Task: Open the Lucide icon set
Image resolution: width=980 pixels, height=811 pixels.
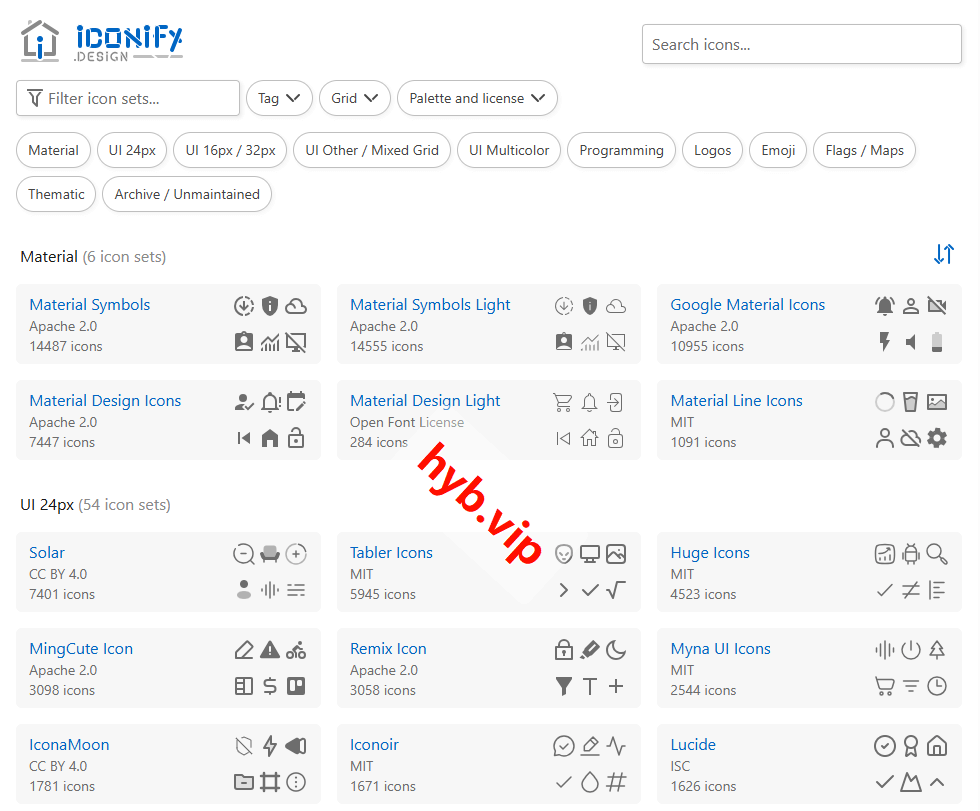Action: pos(693,744)
